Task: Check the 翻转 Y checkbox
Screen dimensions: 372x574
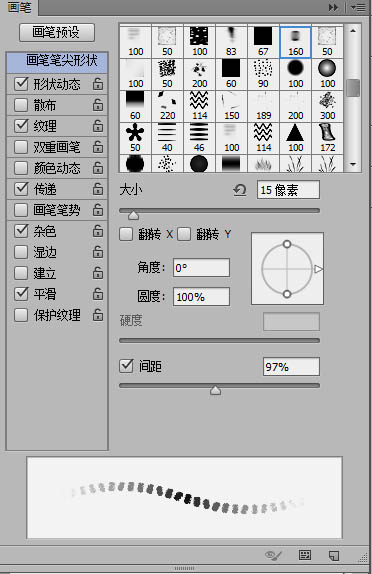Action: tap(184, 234)
